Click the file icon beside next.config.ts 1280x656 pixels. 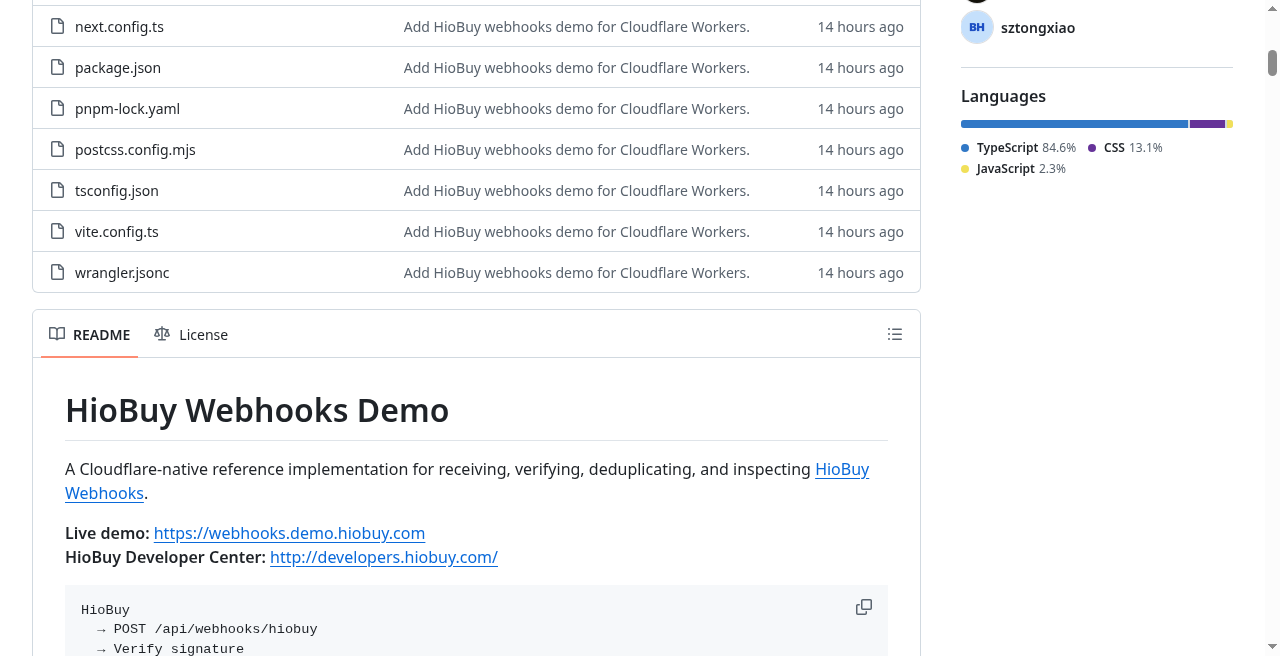click(x=57, y=27)
